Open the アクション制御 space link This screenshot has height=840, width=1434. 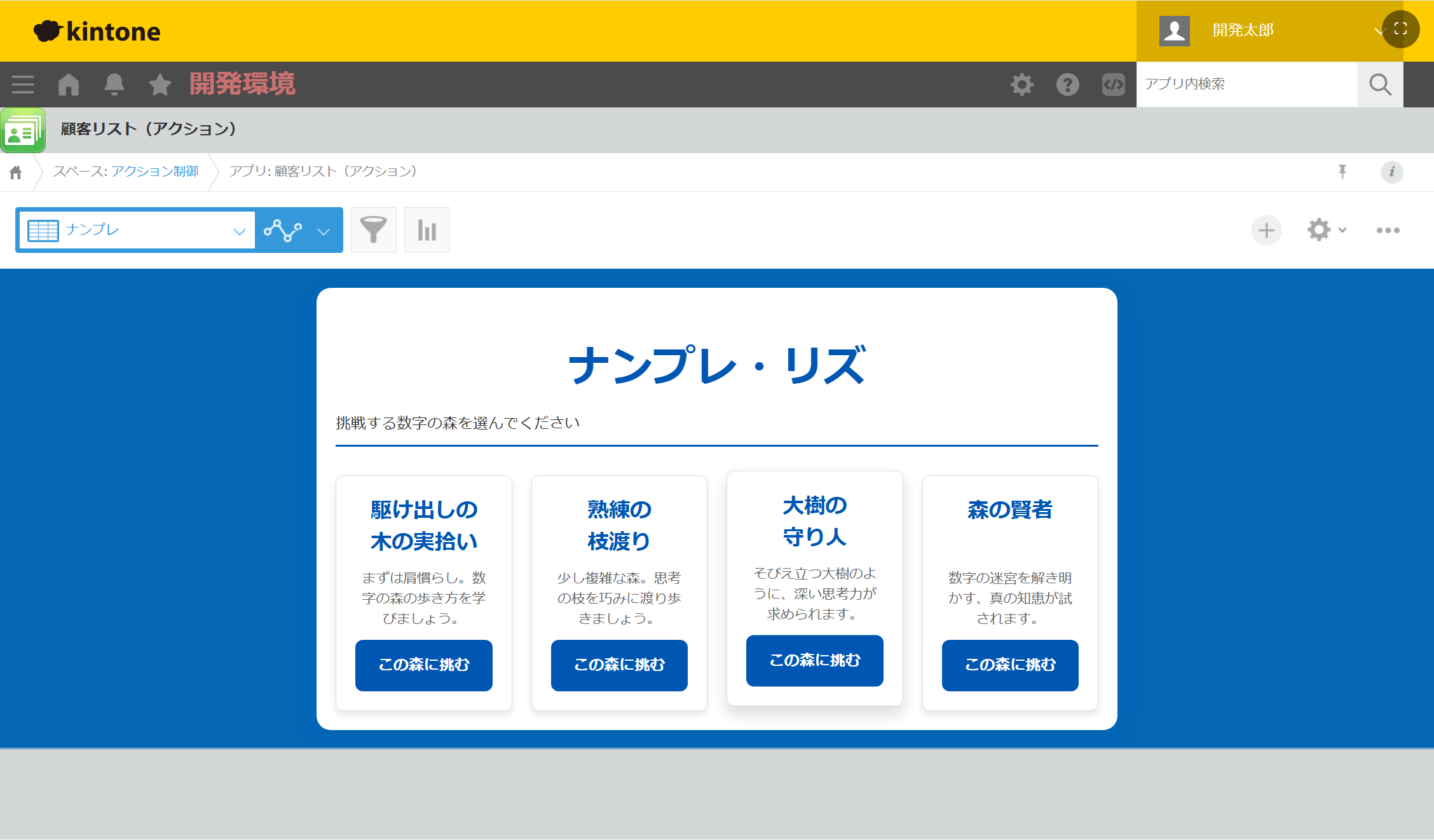(x=154, y=172)
